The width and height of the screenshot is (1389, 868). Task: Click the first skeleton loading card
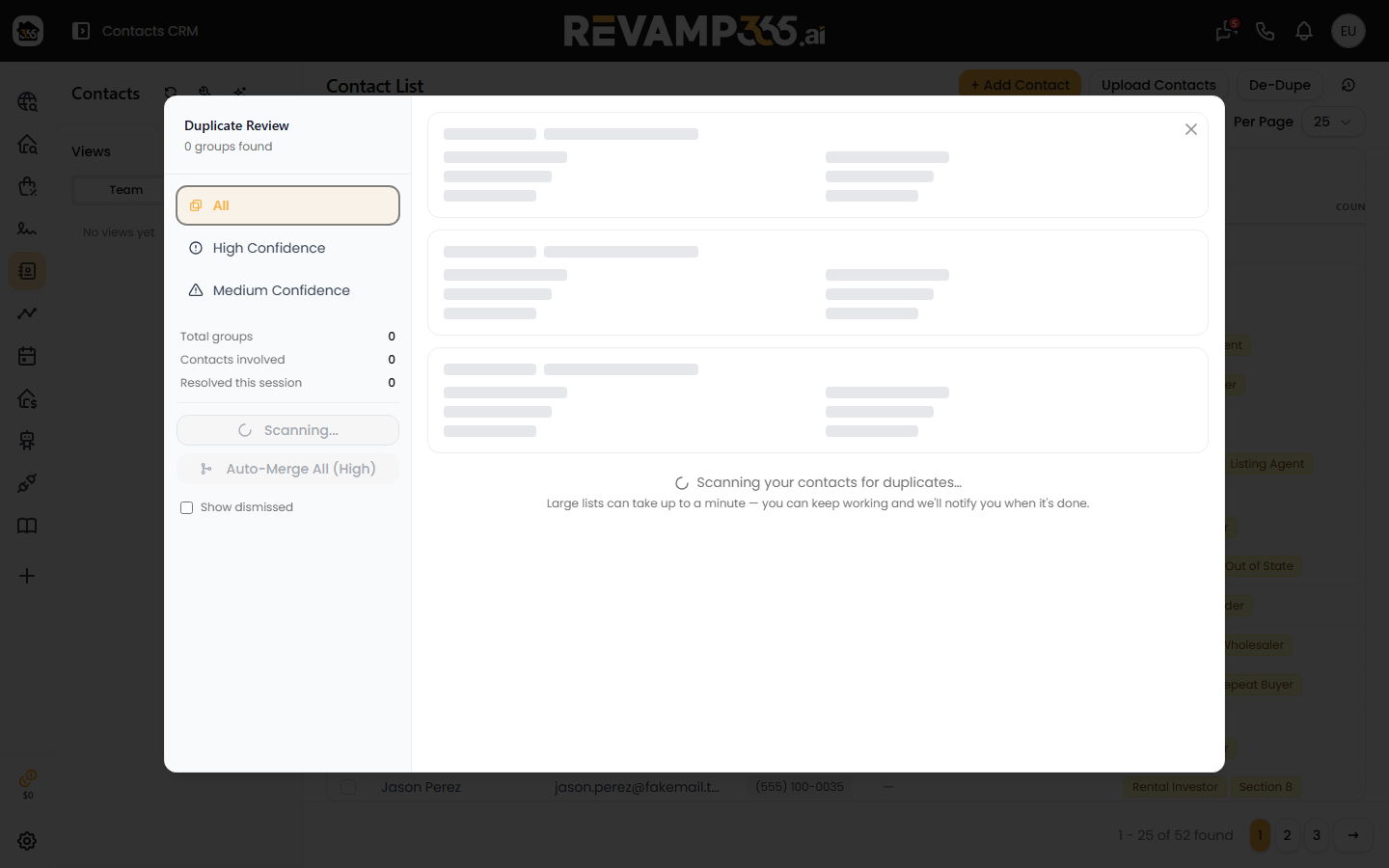[818, 165]
